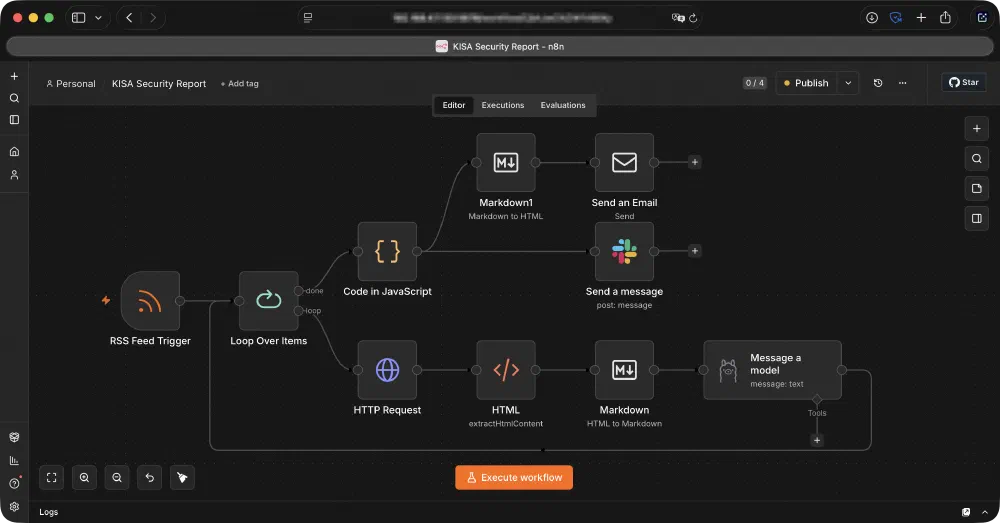Open the insights chart icon
The width and height of the screenshot is (1000, 523).
[x=14, y=460]
